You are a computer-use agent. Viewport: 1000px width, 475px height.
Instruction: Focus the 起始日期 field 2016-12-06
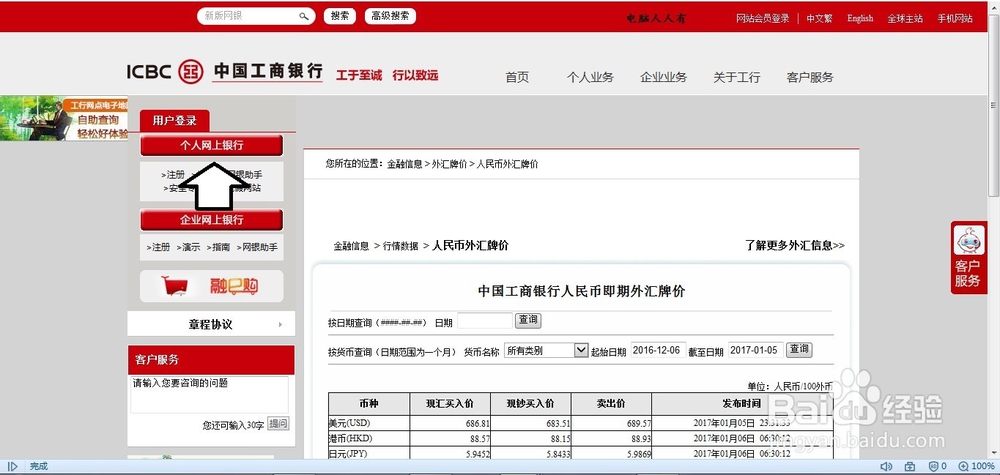point(658,350)
